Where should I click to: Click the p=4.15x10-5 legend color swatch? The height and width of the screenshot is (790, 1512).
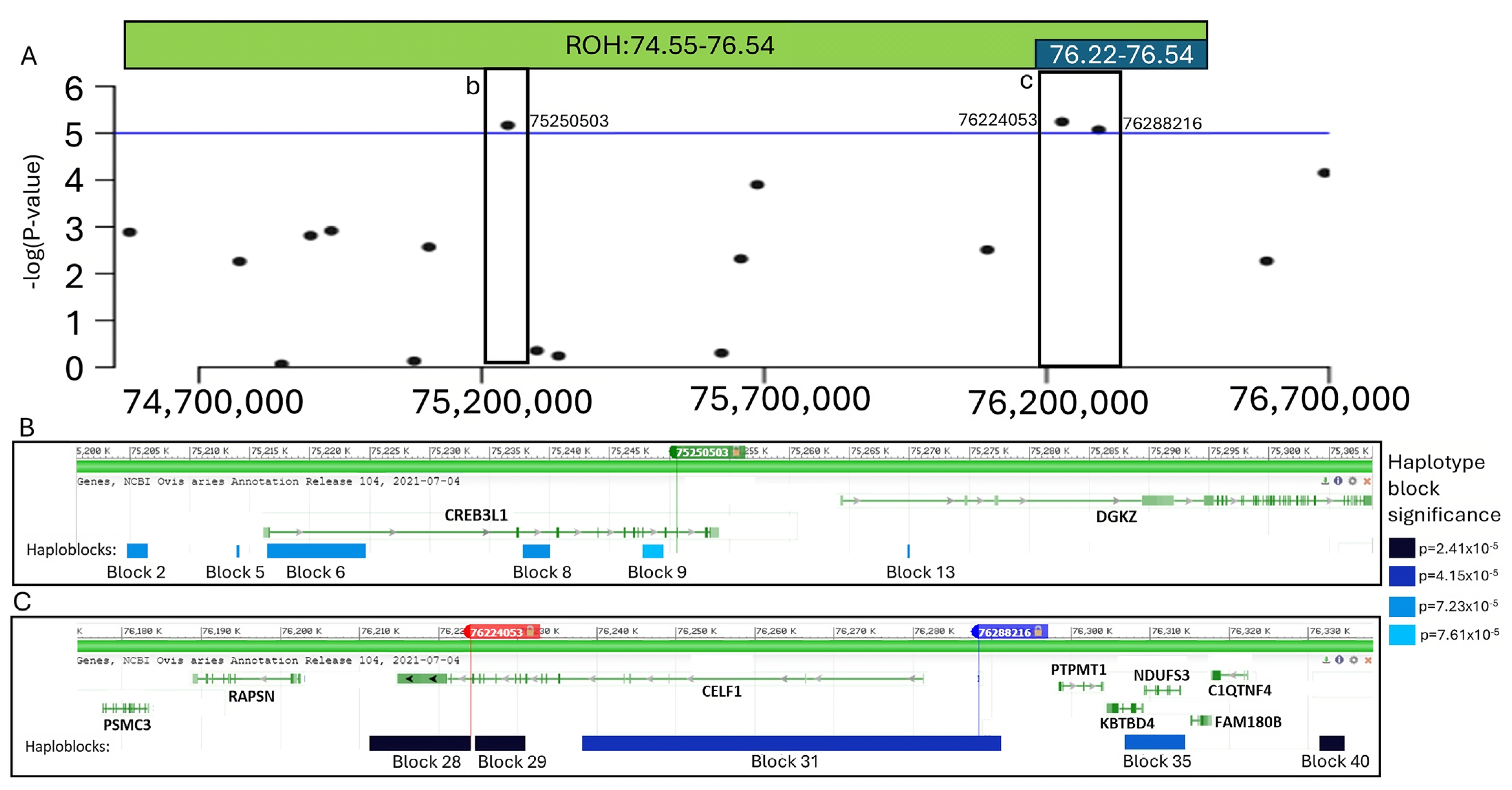point(1402,576)
